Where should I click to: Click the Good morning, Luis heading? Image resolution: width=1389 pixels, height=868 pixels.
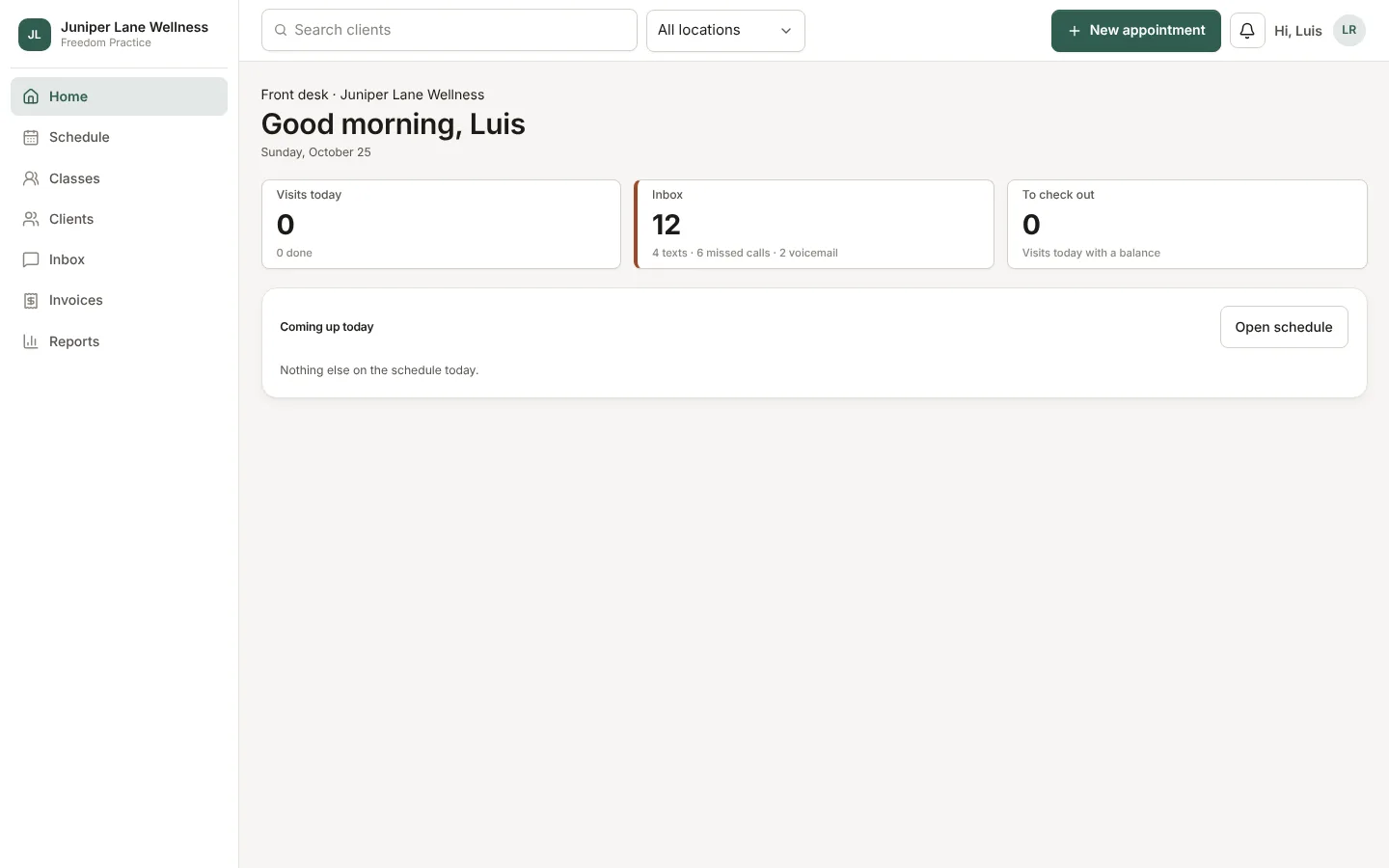[x=394, y=124]
